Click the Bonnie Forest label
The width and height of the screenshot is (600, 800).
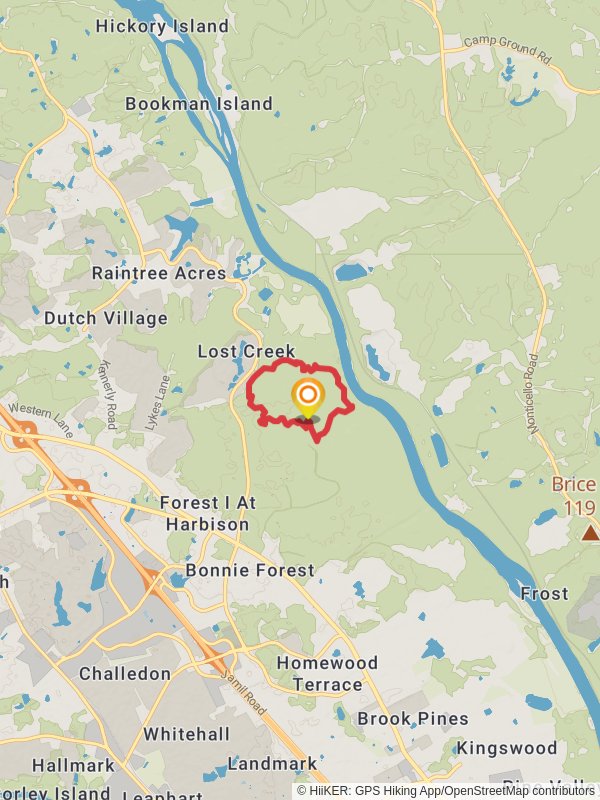(250, 570)
